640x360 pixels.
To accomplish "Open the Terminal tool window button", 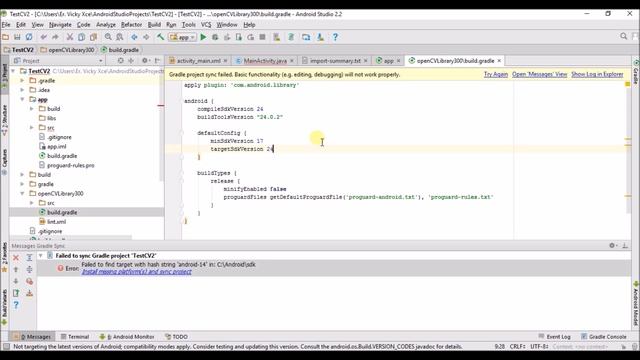I will point(75,337).
